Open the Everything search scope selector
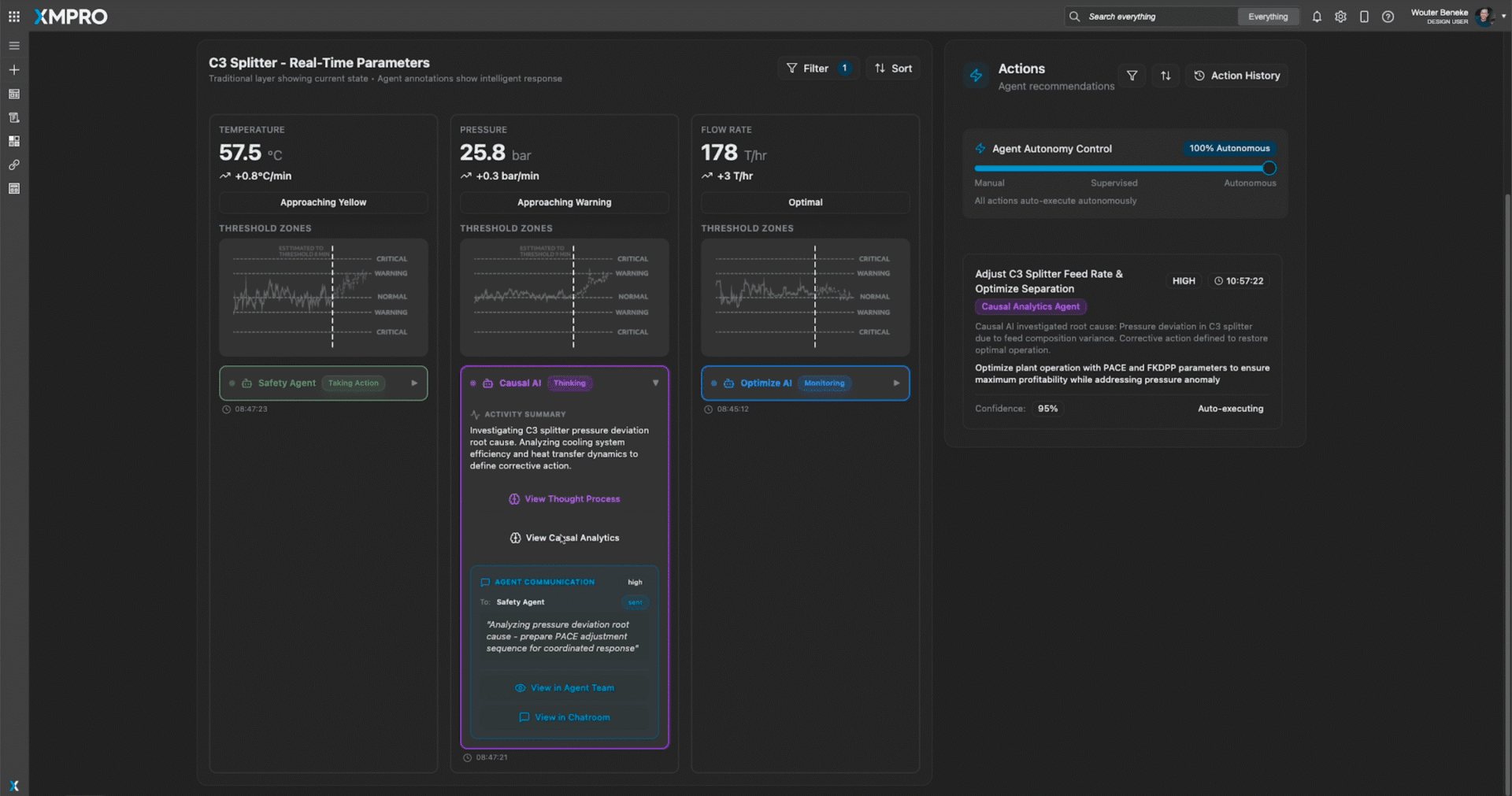 (x=1268, y=17)
